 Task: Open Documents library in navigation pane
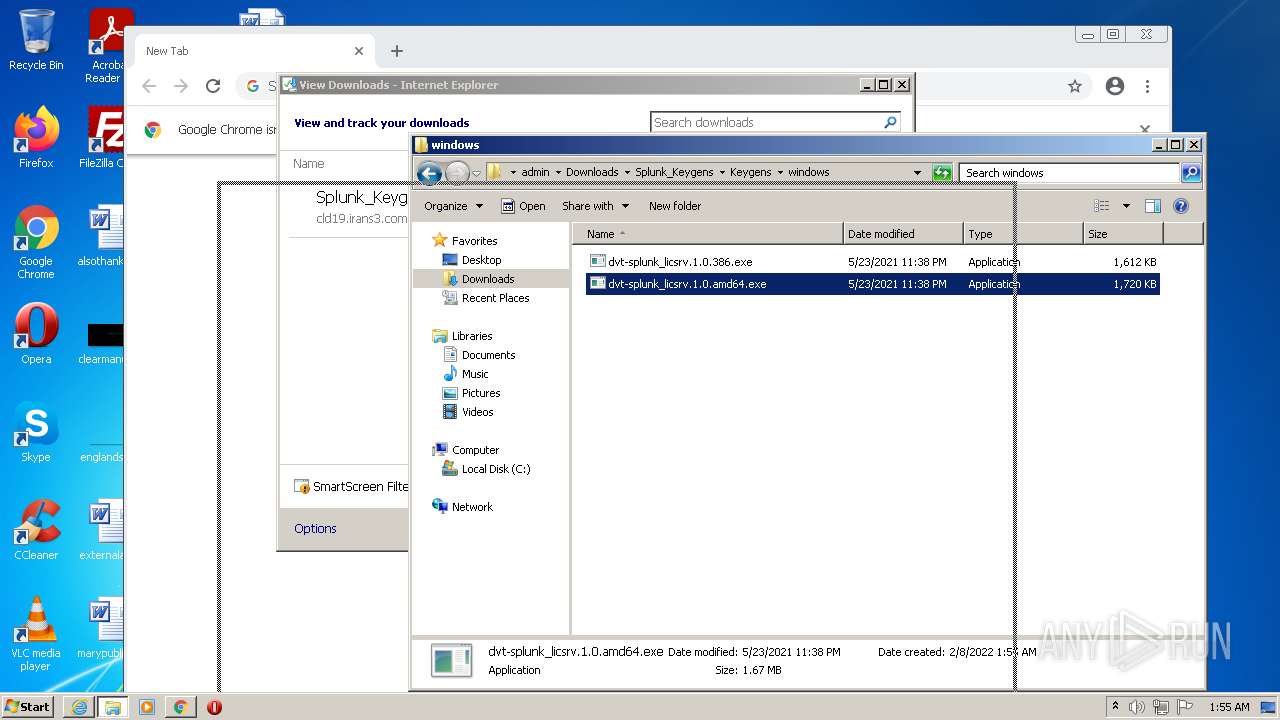(488, 355)
